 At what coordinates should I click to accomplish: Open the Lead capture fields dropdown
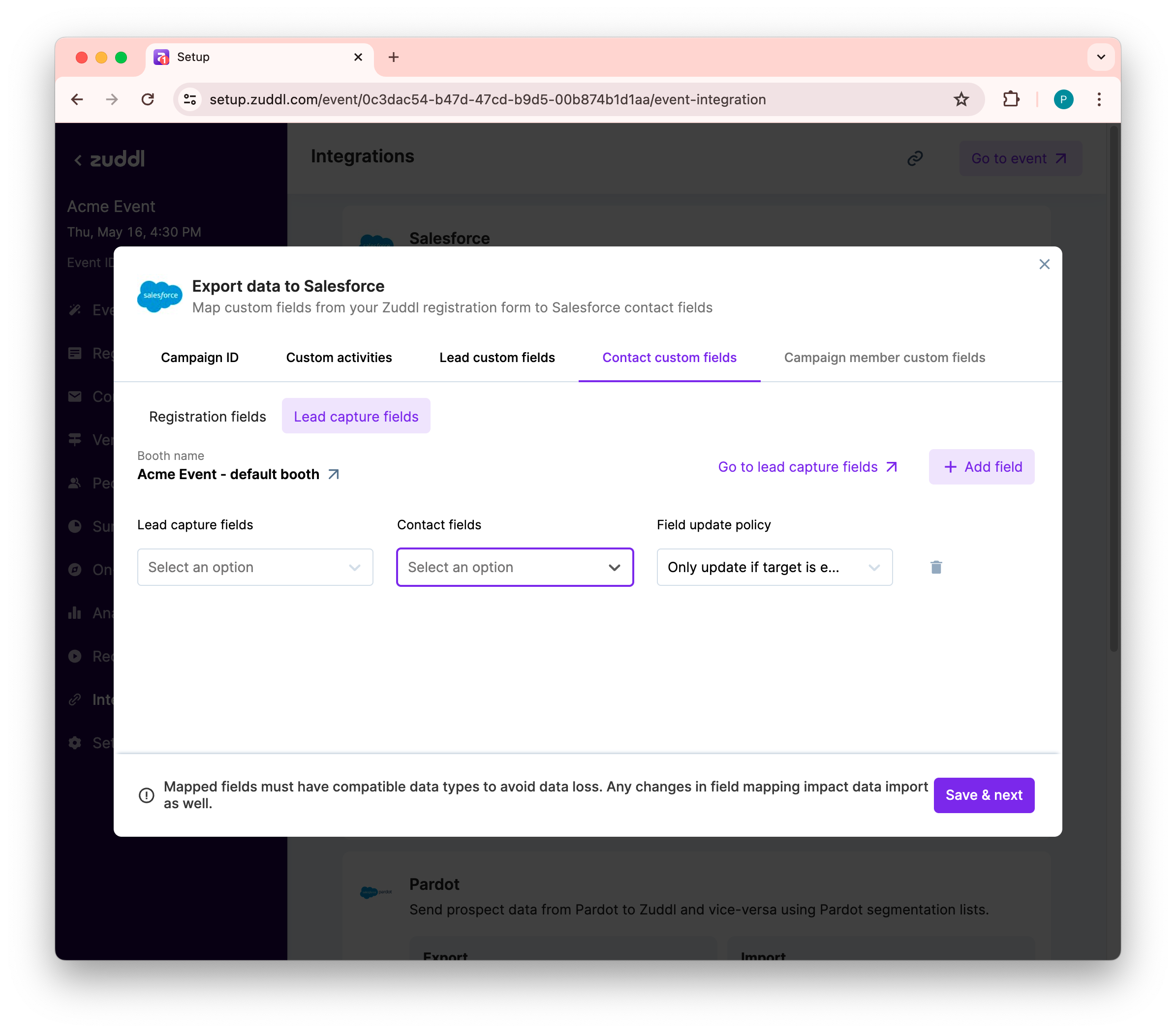tap(255, 567)
